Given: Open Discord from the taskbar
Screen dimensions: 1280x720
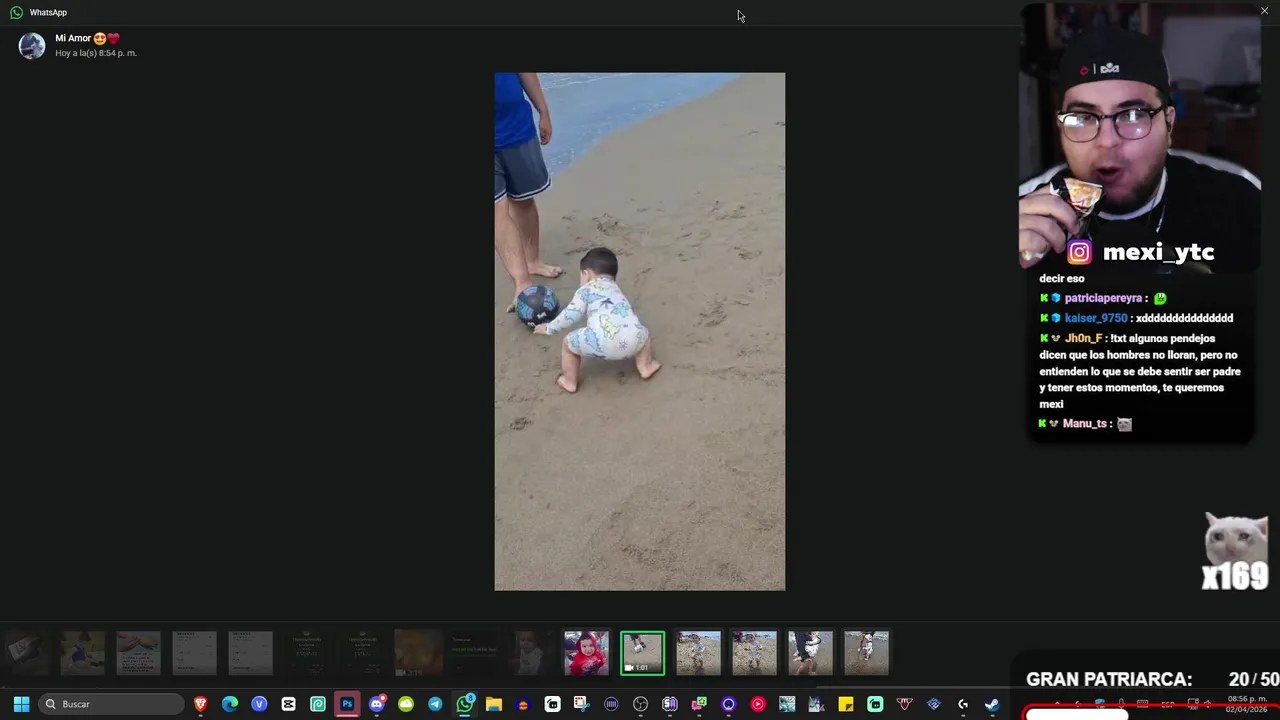Looking at the screenshot, I should [x=377, y=704].
